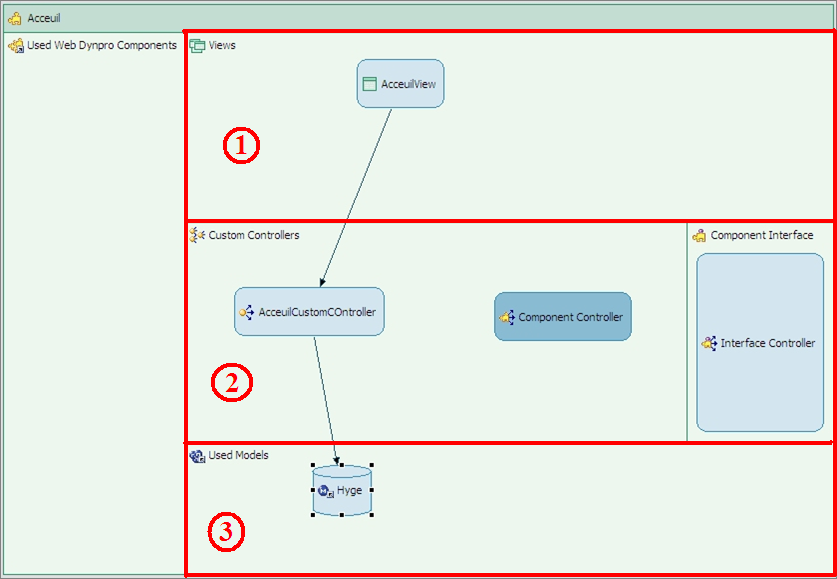
Task: Click the Acceuil title text
Action: pos(44,18)
